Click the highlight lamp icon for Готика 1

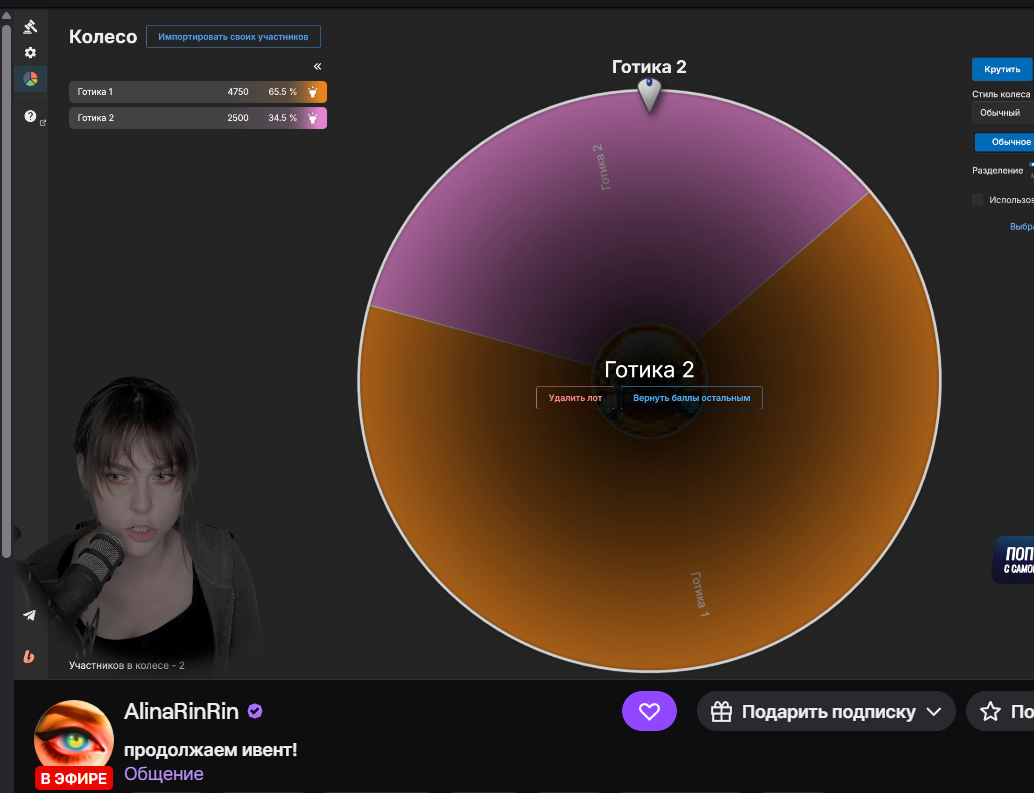click(x=313, y=92)
